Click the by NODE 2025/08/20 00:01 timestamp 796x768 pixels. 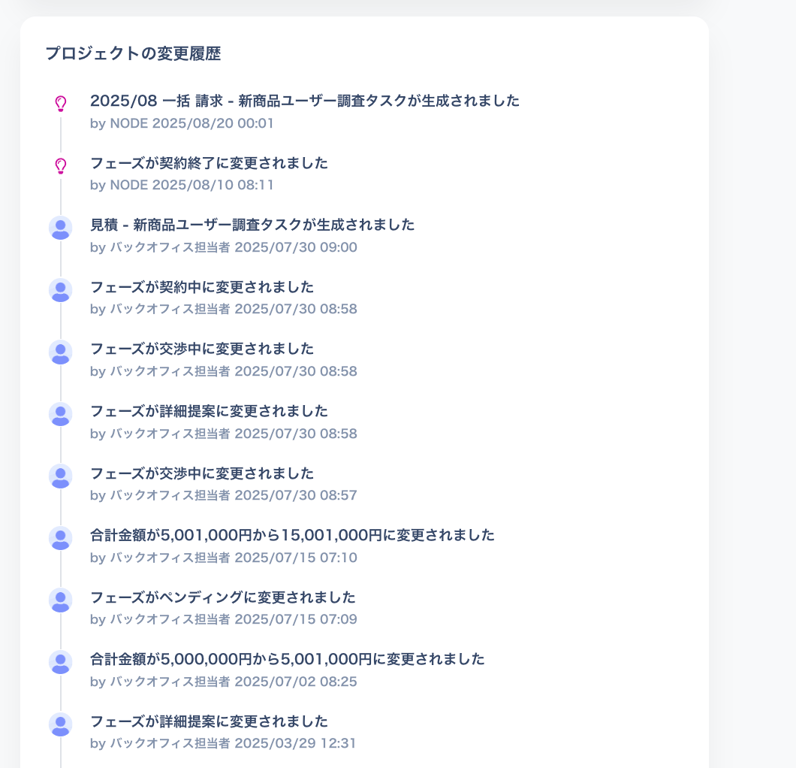[181, 123]
